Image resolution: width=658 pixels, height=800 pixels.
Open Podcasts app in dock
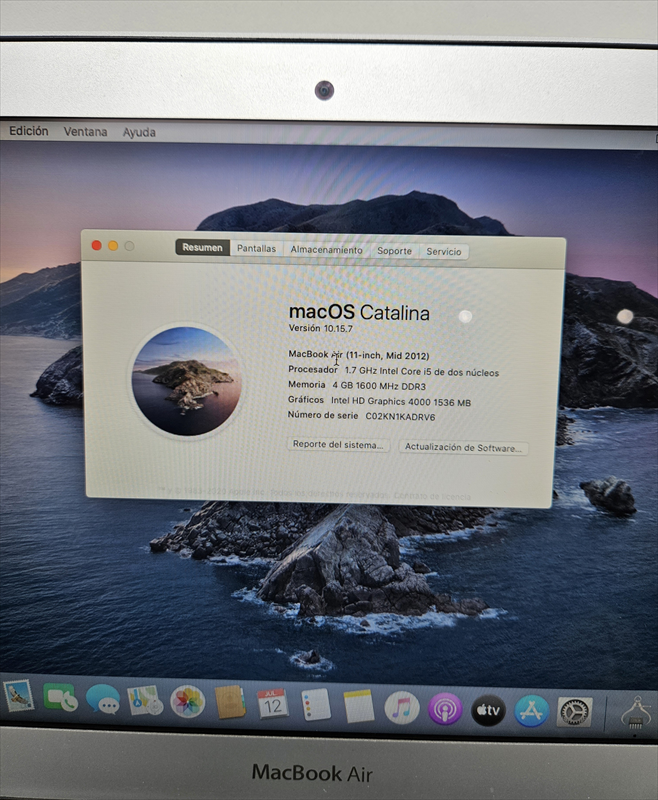click(x=445, y=708)
